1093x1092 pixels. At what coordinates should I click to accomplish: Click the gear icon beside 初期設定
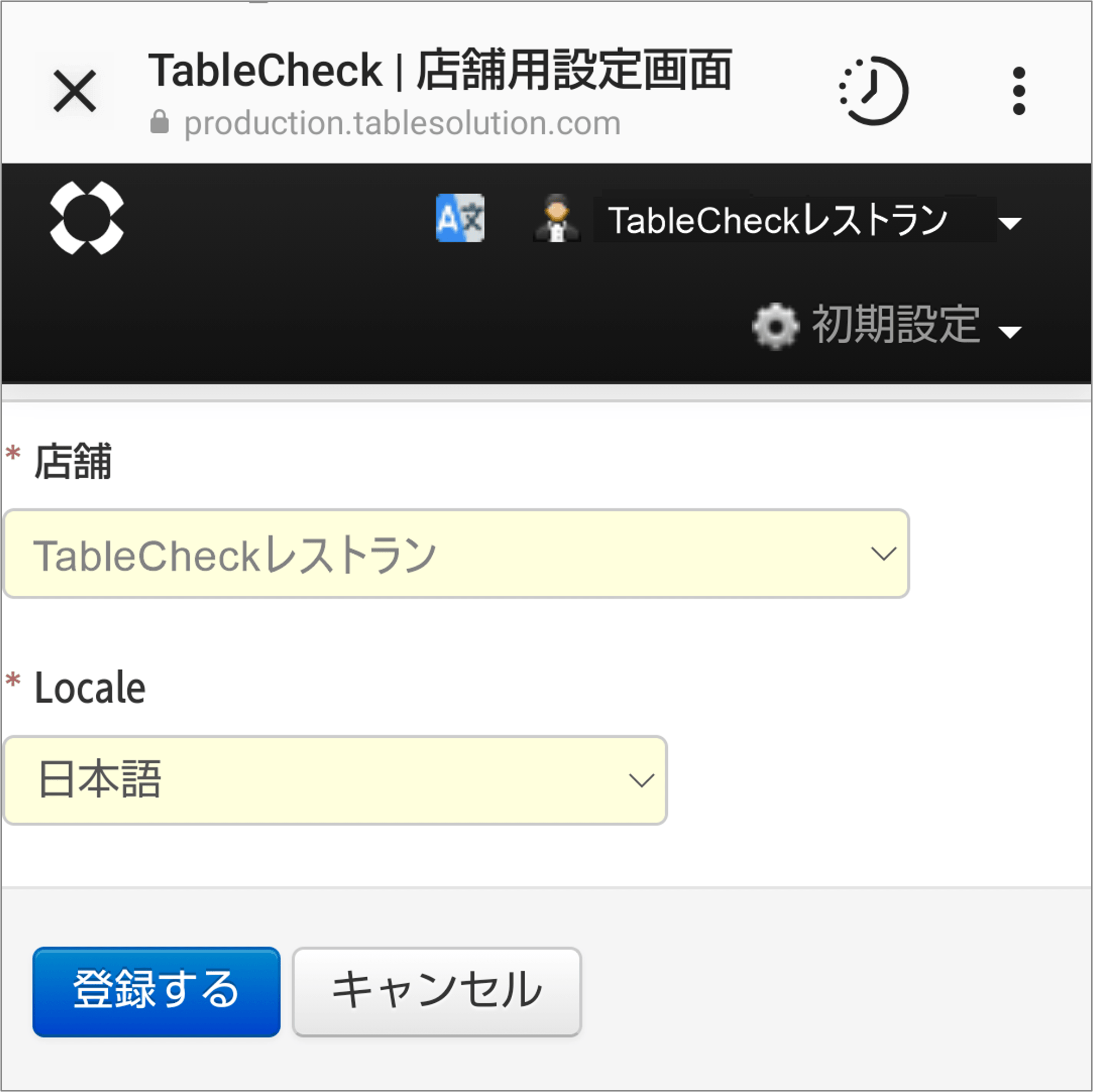(776, 326)
